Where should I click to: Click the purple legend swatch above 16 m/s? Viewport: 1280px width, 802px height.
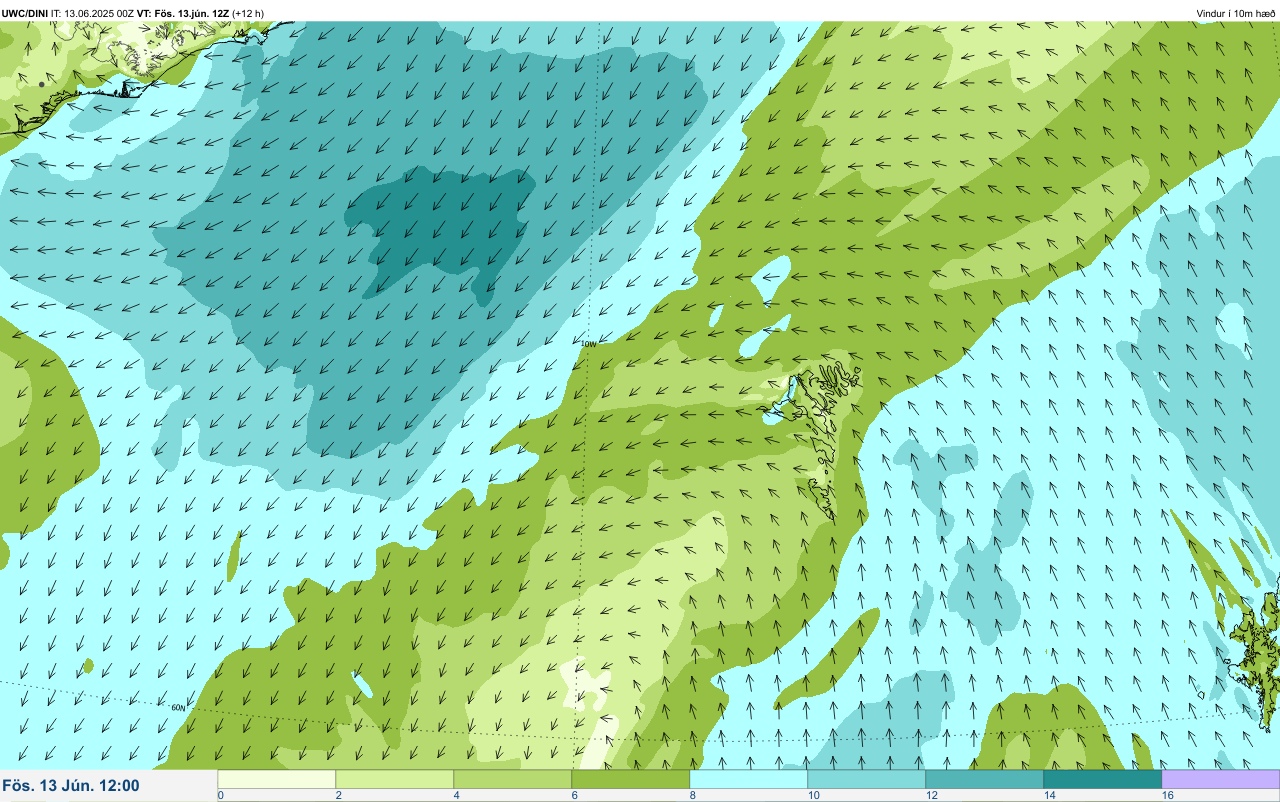pos(1221,779)
